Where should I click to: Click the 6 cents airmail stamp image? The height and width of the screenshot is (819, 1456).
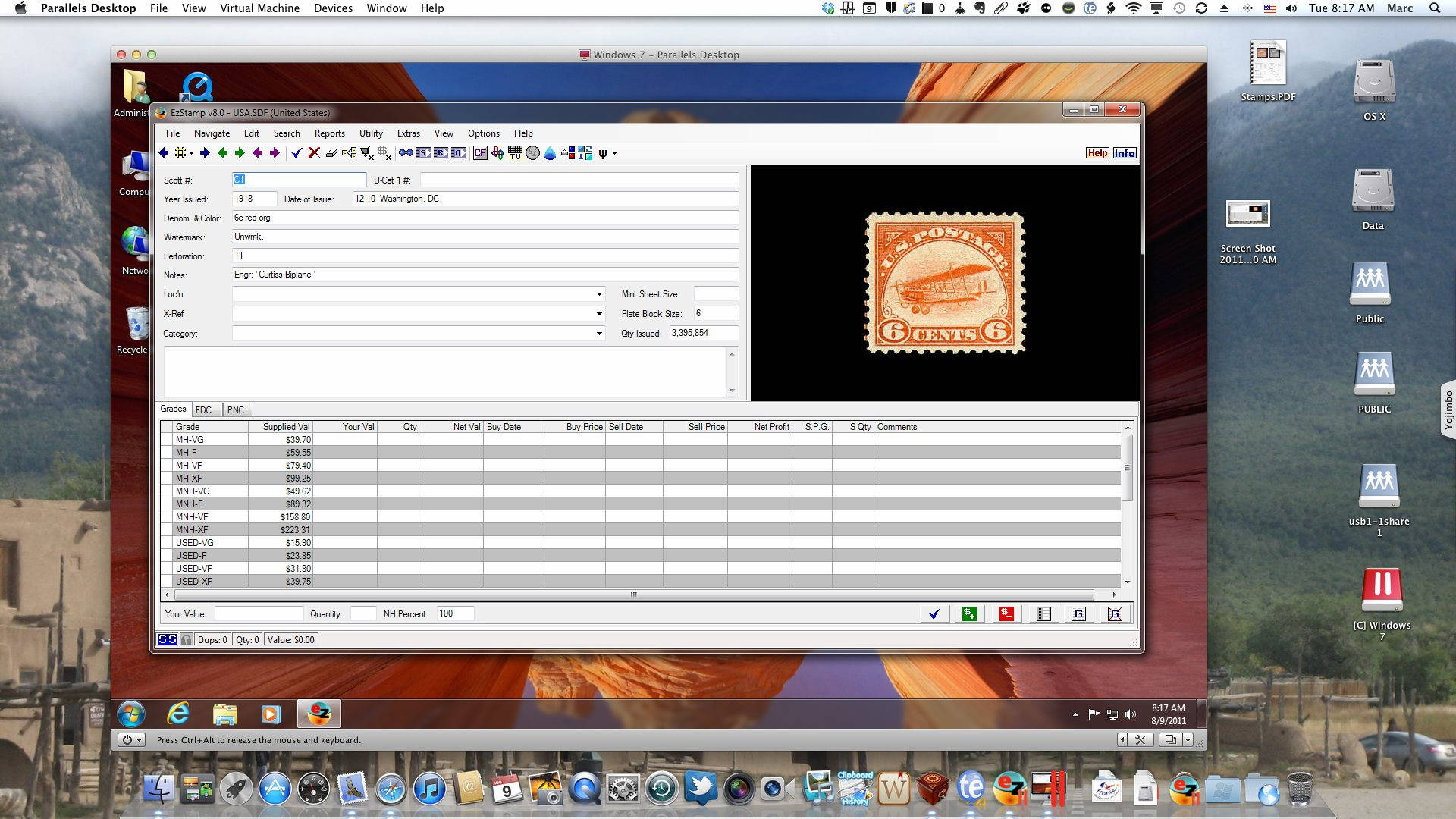click(945, 283)
